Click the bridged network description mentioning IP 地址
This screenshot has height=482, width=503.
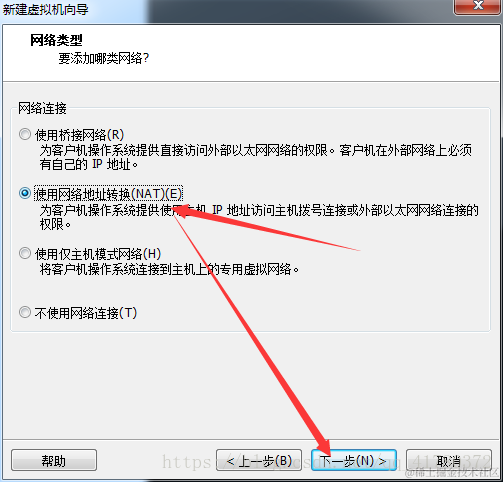point(256,157)
